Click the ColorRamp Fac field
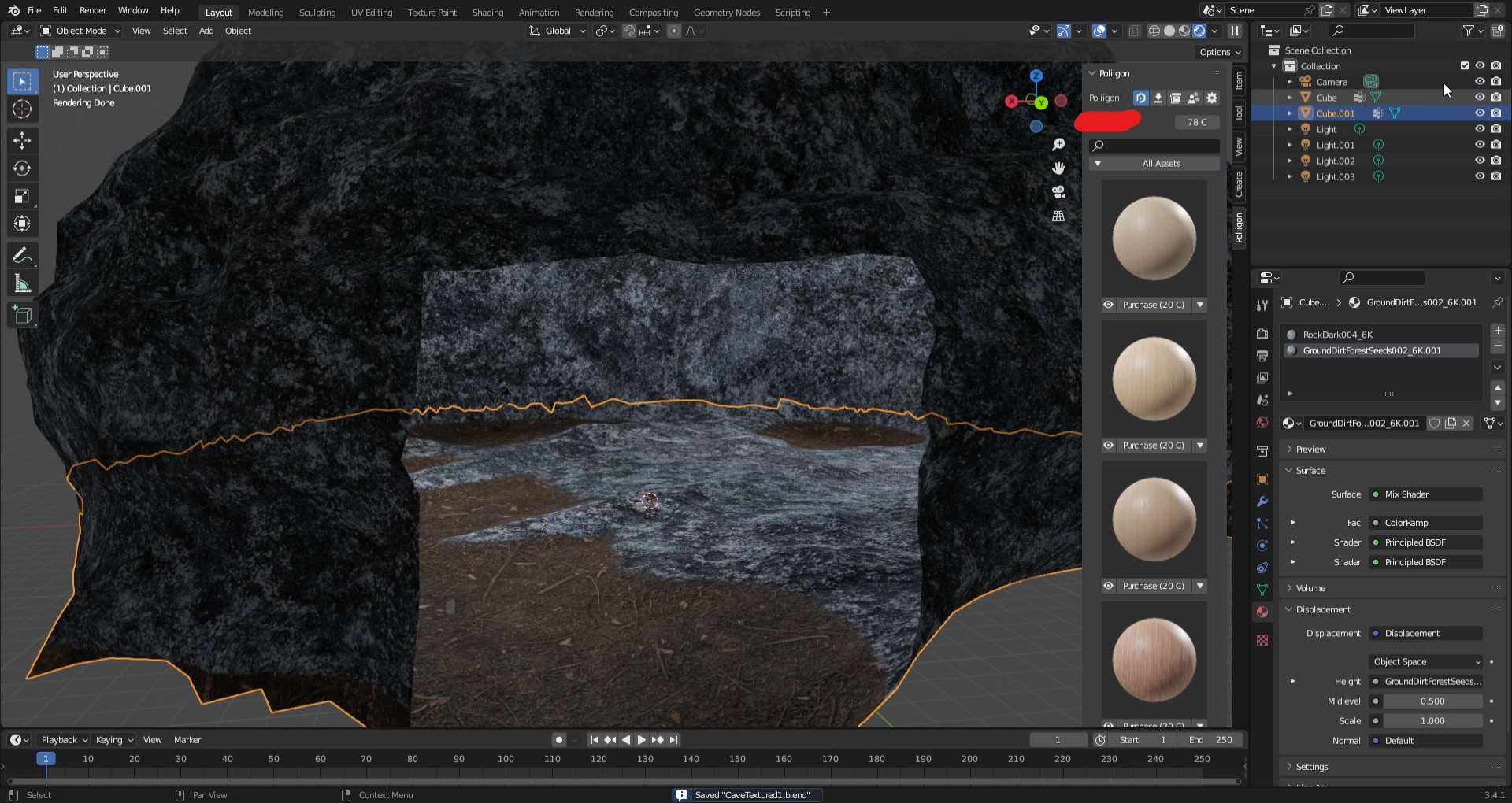The image size is (1512, 803). [1426, 523]
